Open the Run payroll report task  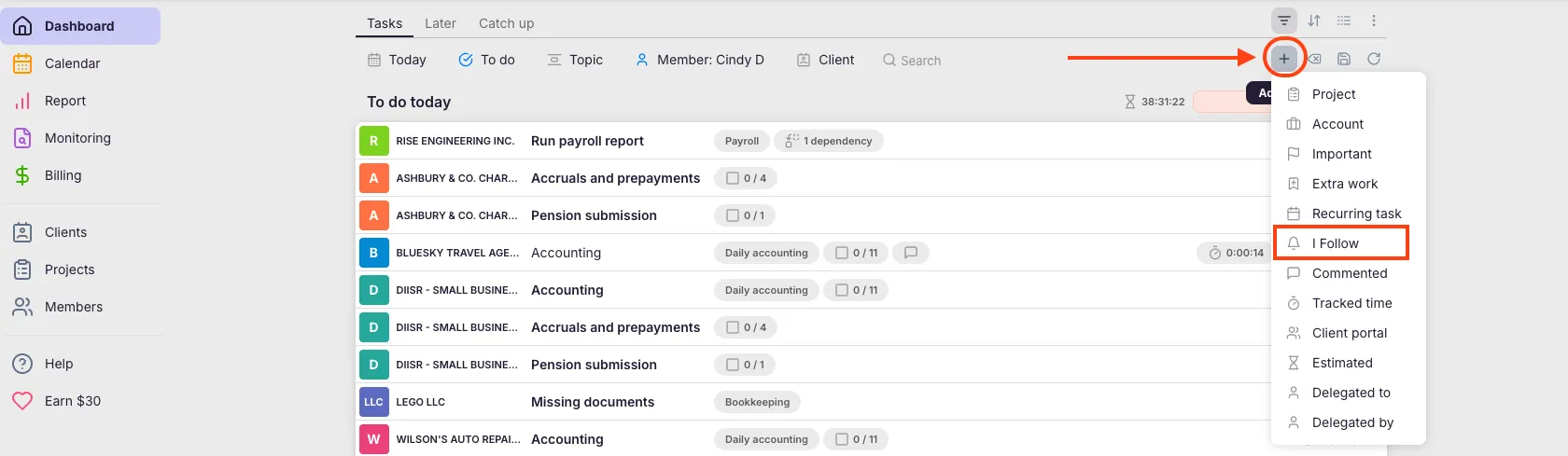587,141
